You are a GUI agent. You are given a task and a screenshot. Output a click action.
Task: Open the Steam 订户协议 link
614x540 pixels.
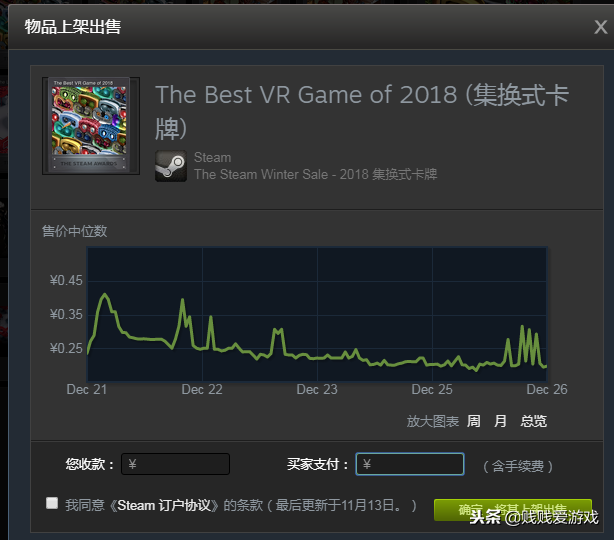pos(164,505)
